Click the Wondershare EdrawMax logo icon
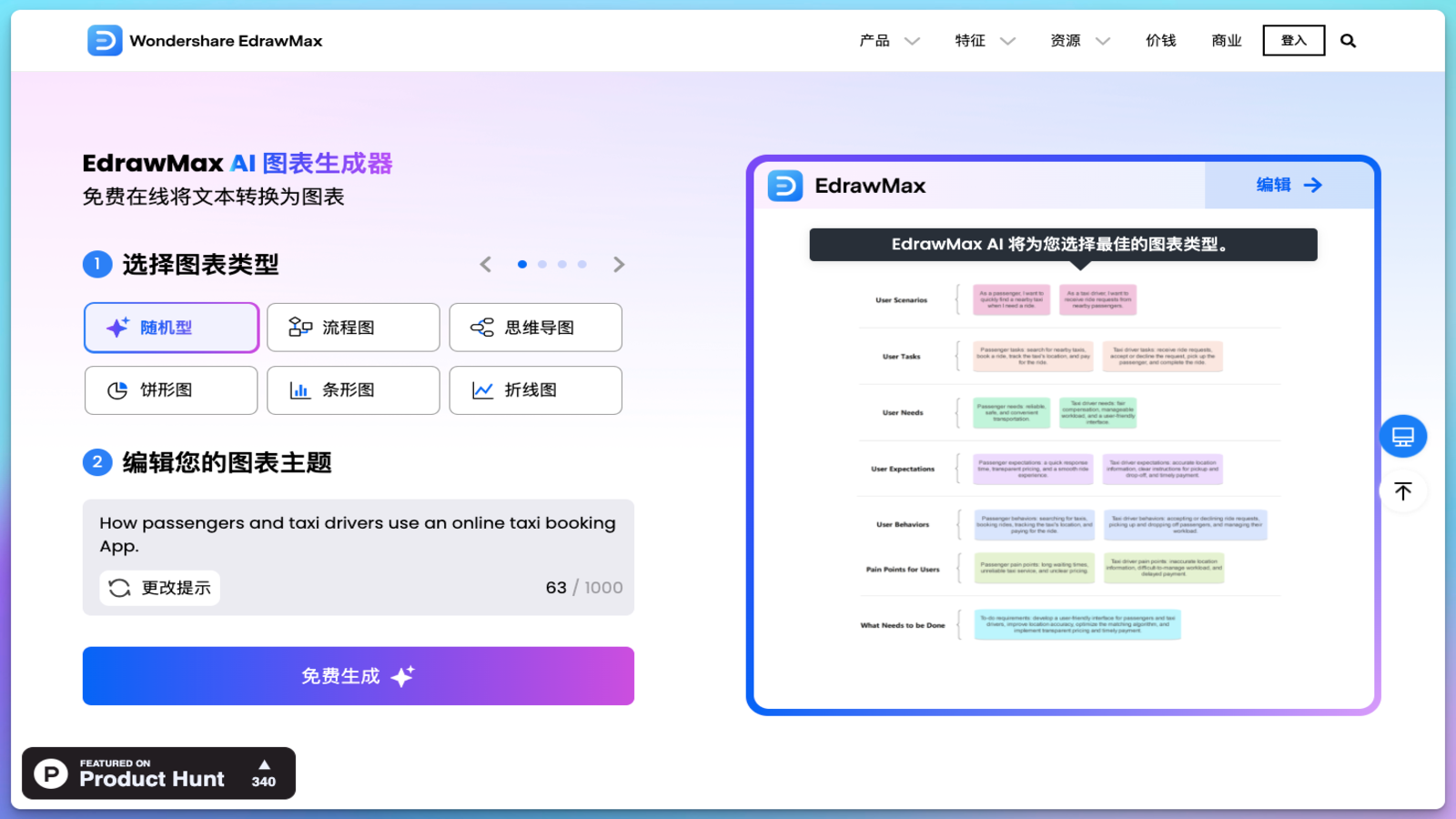Screen dimensions: 1456x819 pos(105,41)
